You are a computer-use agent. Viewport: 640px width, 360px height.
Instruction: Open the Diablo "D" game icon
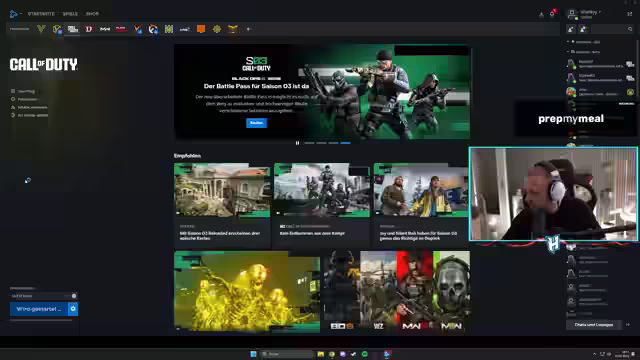point(89,29)
